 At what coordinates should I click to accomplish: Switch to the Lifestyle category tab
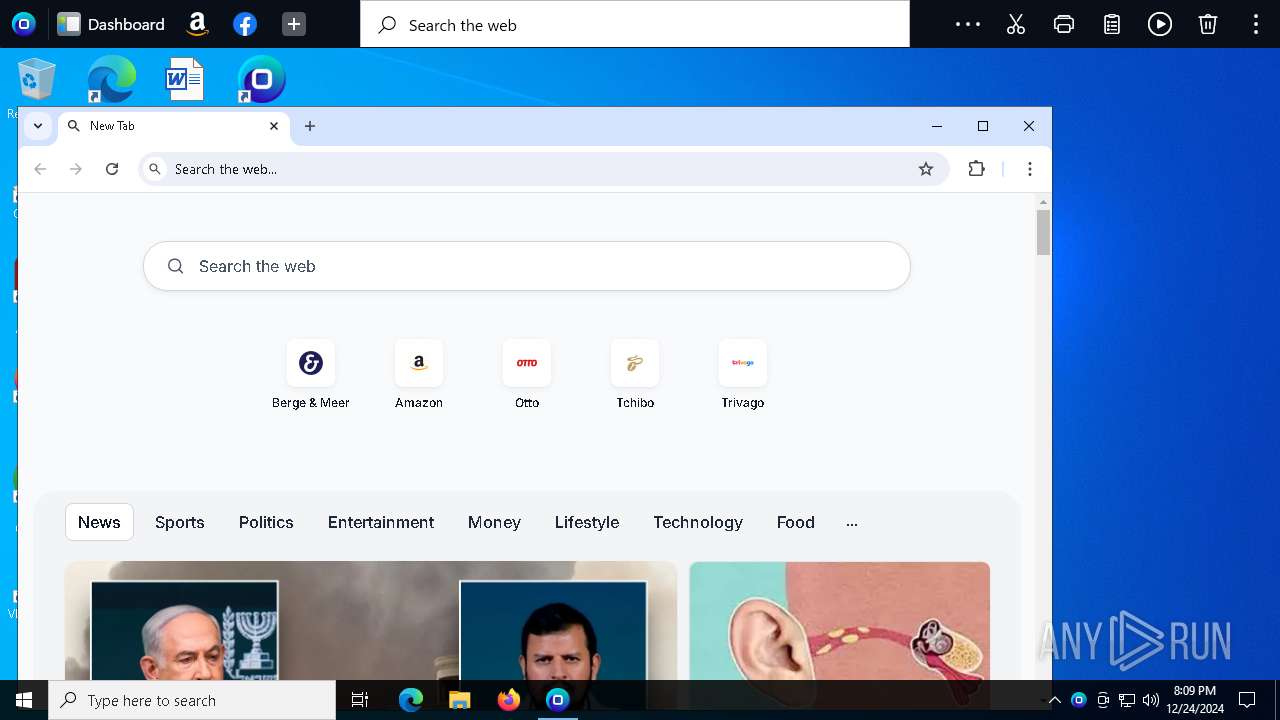[587, 522]
